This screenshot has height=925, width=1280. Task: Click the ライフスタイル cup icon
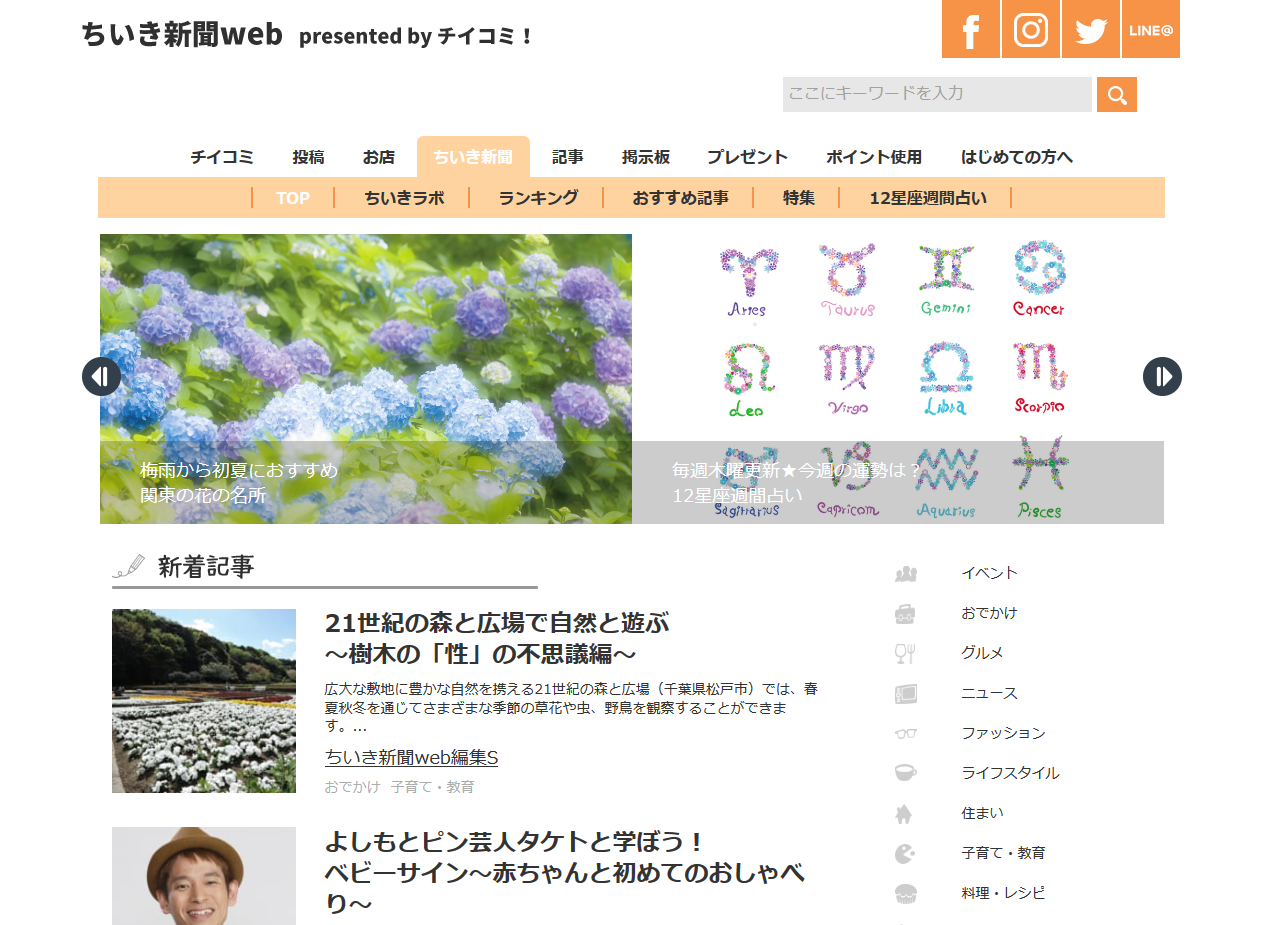coord(906,773)
